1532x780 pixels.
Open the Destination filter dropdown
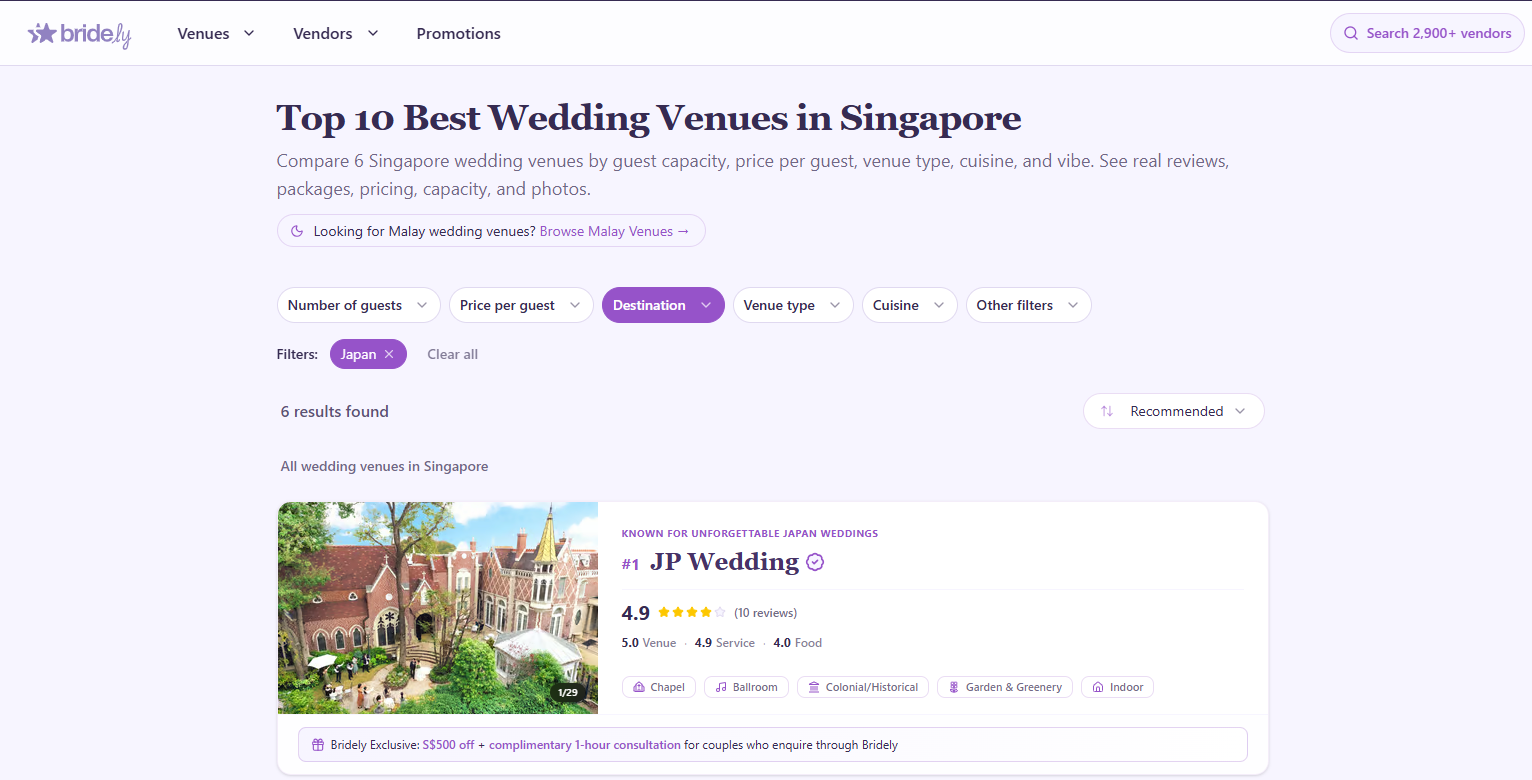click(x=663, y=305)
